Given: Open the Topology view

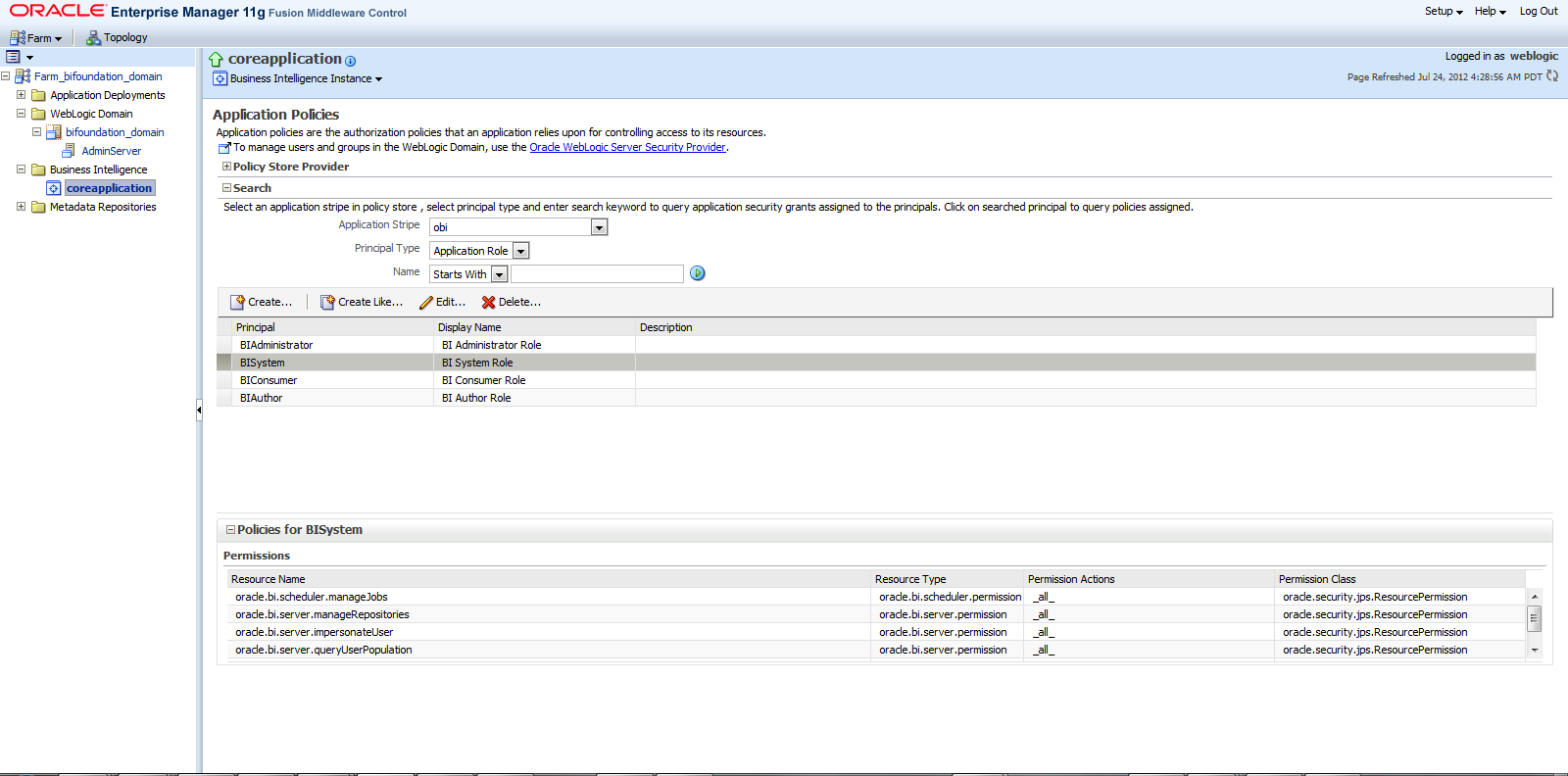Looking at the screenshot, I should [x=117, y=37].
